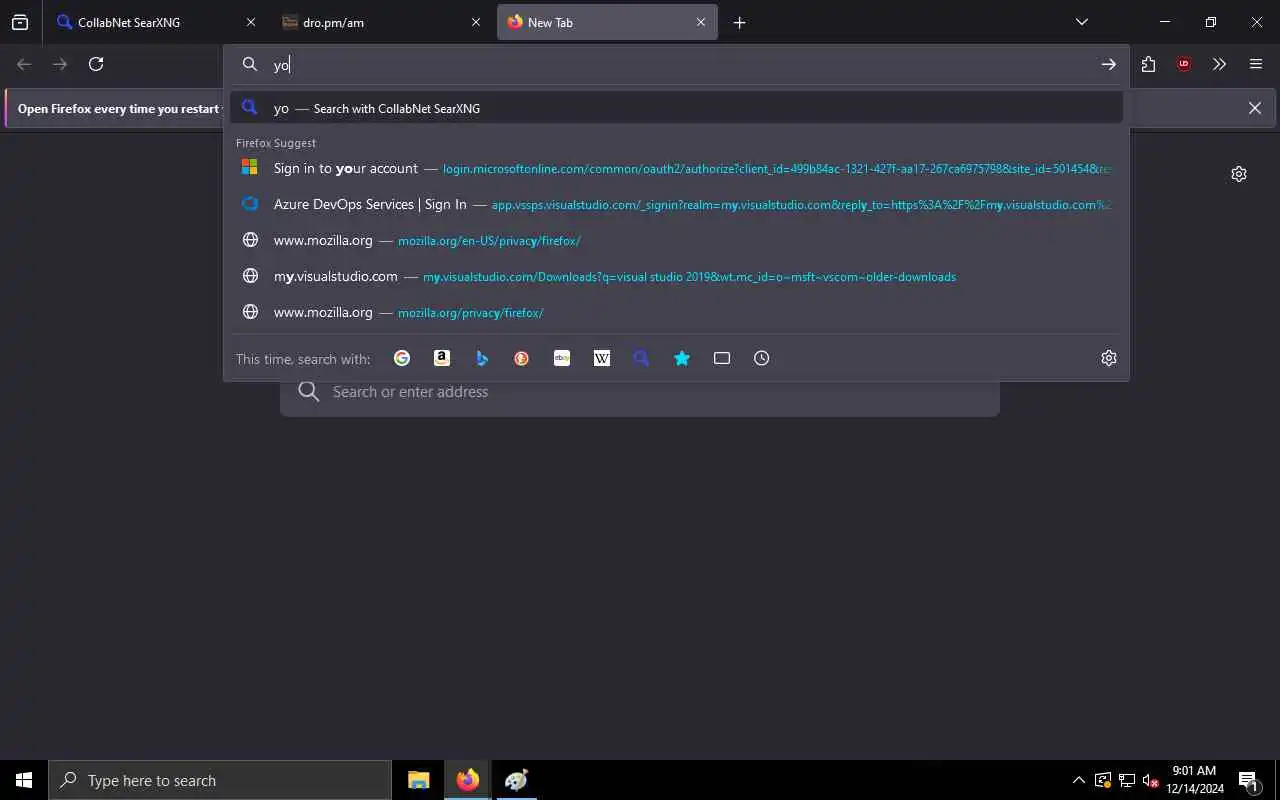The width and height of the screenshot is (1280, 800).
Task: Personalize new tab gear icon
Action: coord(1239,174)
